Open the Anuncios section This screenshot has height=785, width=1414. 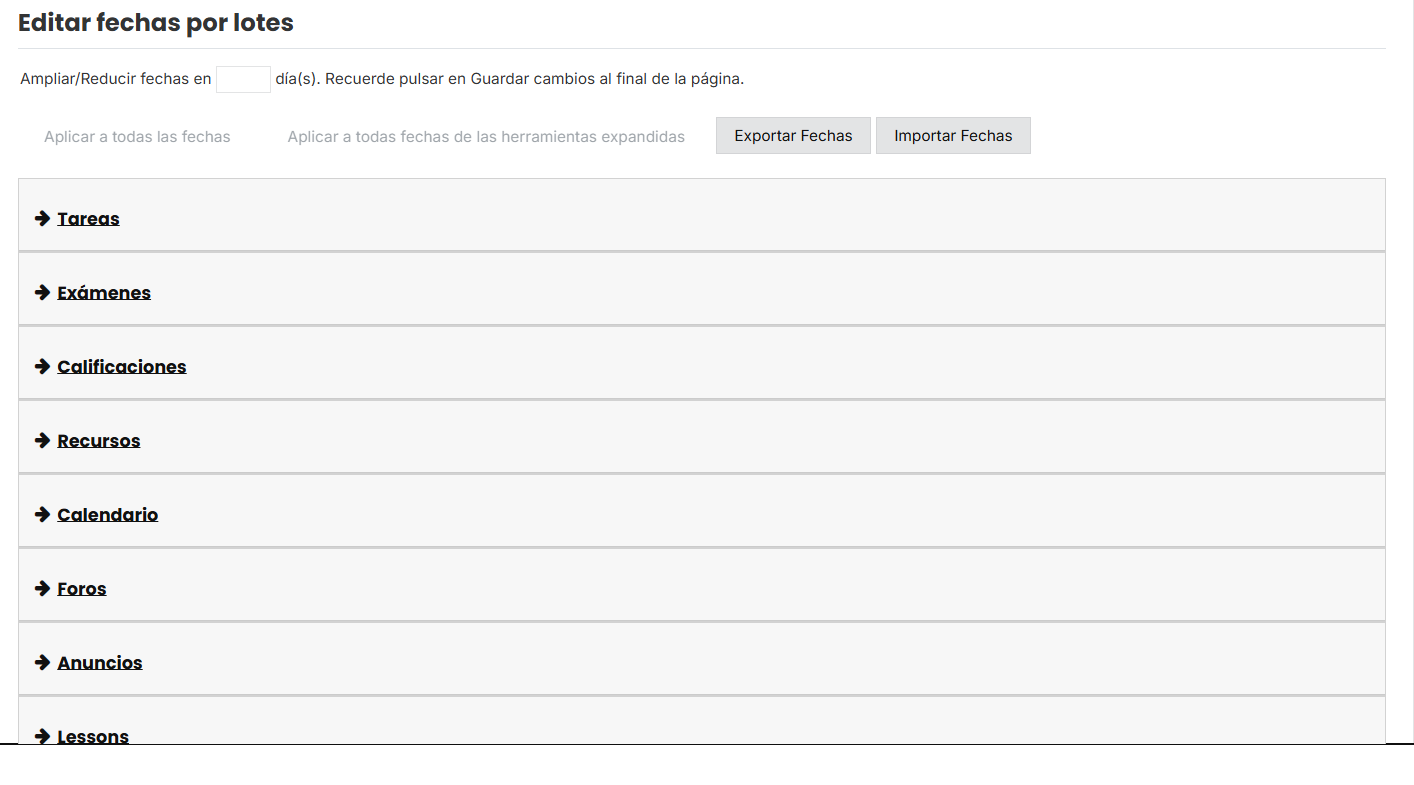(100, 663)
